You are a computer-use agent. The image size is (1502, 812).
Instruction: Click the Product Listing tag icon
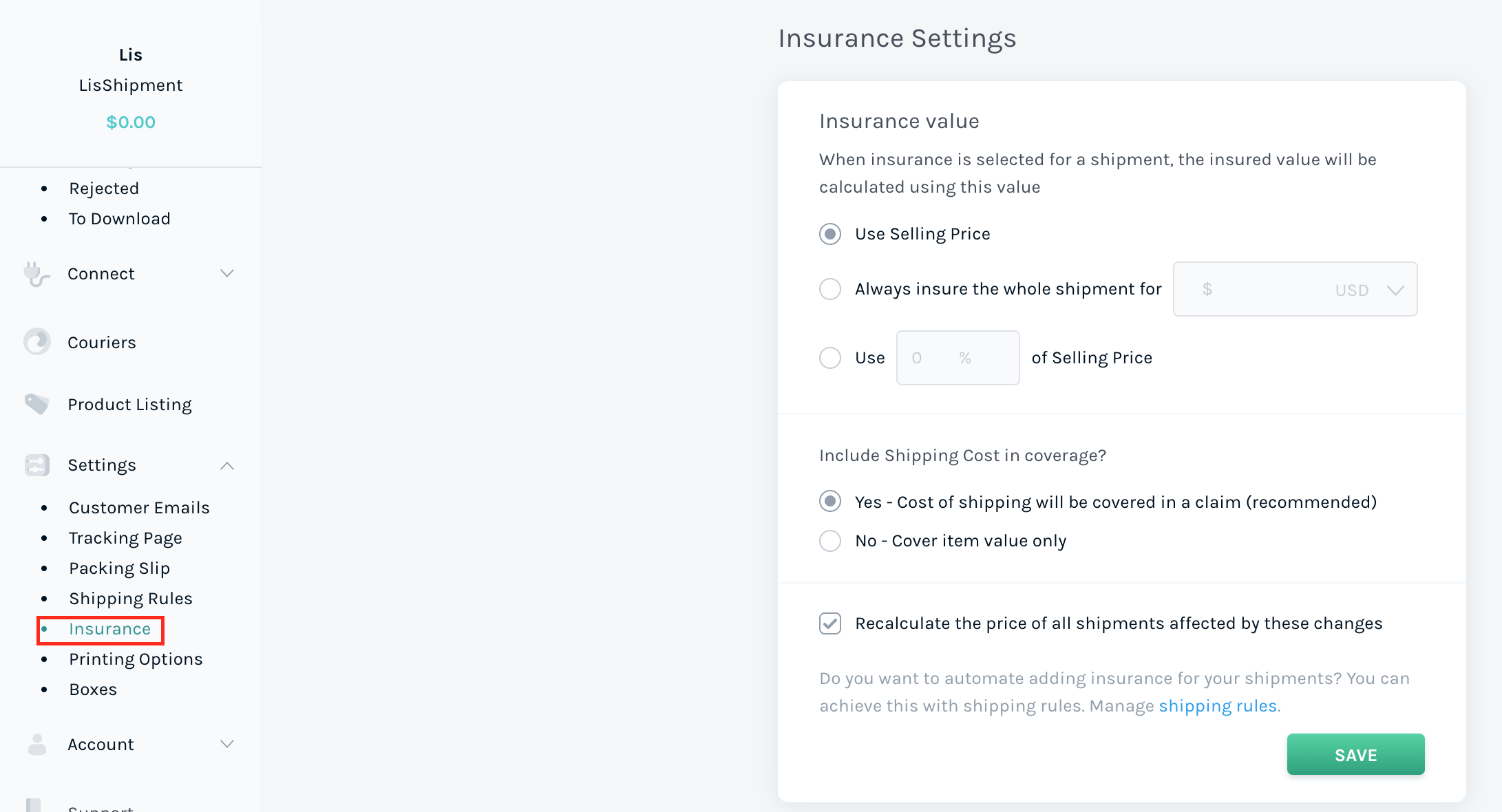tap(37, 403)
